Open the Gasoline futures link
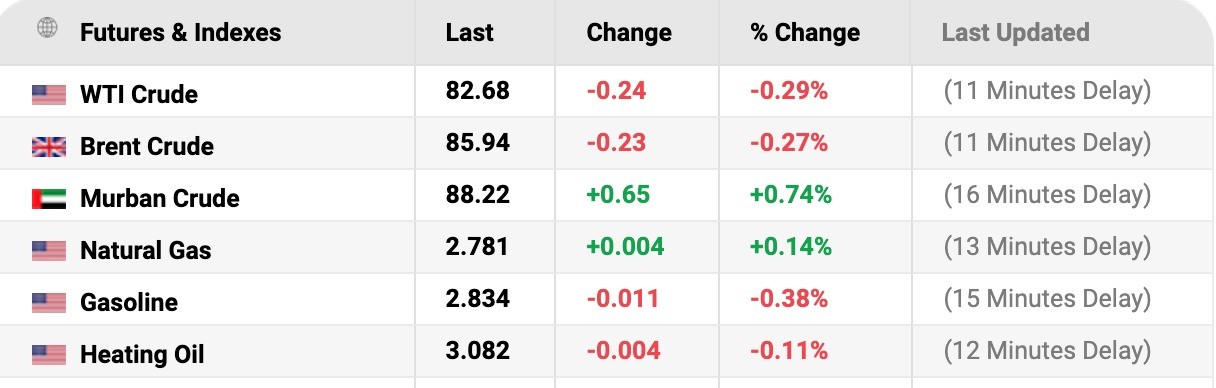This screenshot has width=1216, height=388. click(129, 303)
